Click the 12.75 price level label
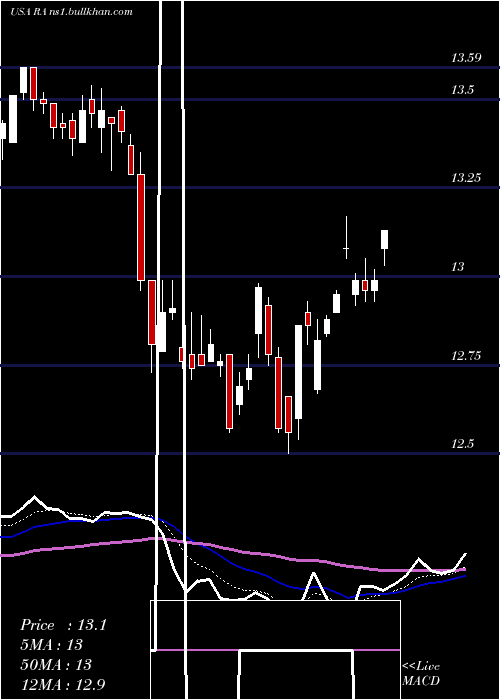 466,356
